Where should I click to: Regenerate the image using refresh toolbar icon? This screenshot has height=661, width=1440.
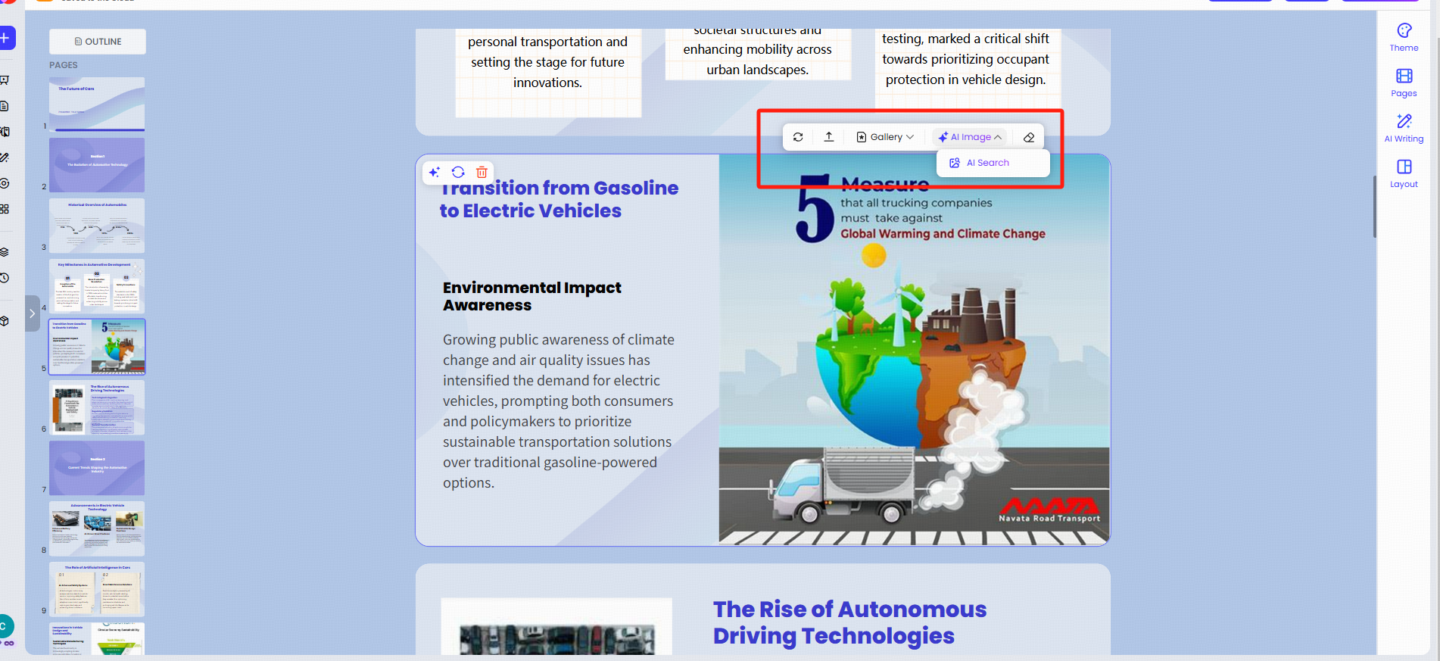798,137
